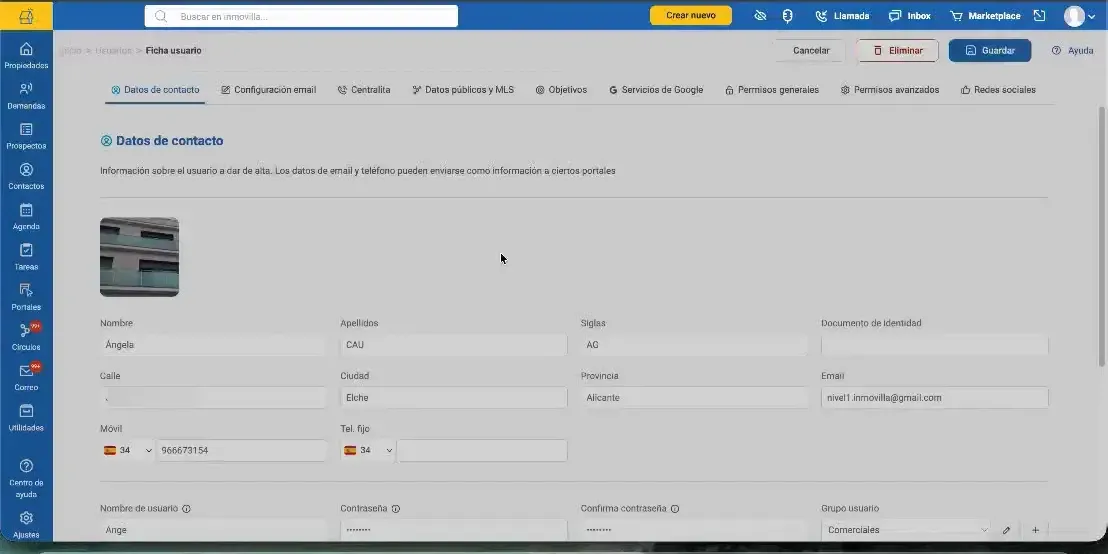This screenshot has height=554, width=1108.
Task: Click the Crear nuevo button
Action: 690,16
